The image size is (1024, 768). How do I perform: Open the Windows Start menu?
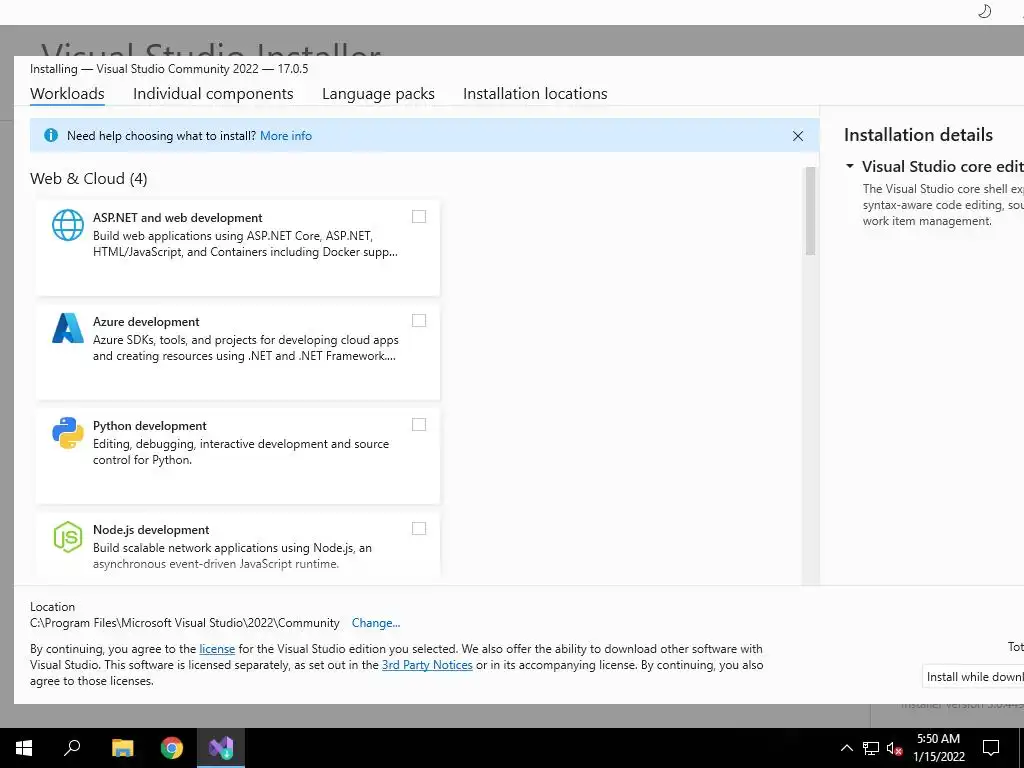pos(24,747)
